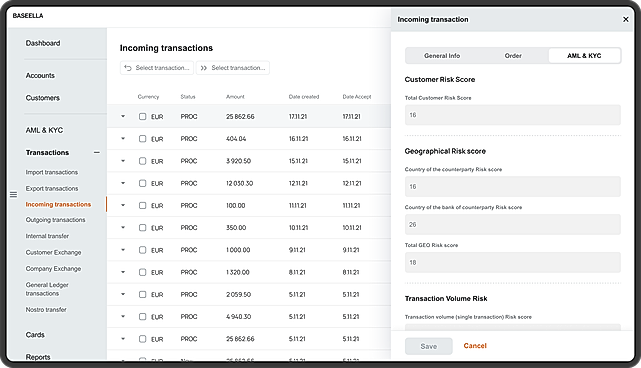Go to Nostro transfer
This screenshot has width=641, height=368.
click(x=46, y=310)
